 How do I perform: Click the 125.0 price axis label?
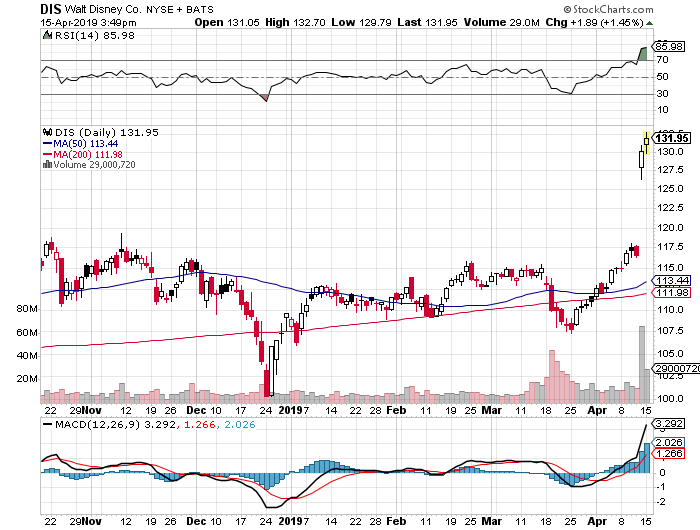[x=670, y=188]
